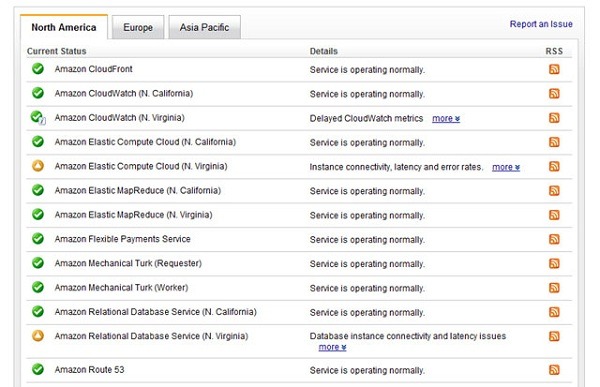Click green status icon for Relational Database Service N. California
The height and width of the screenshot is (387, 600).
(x=38, y=312)
